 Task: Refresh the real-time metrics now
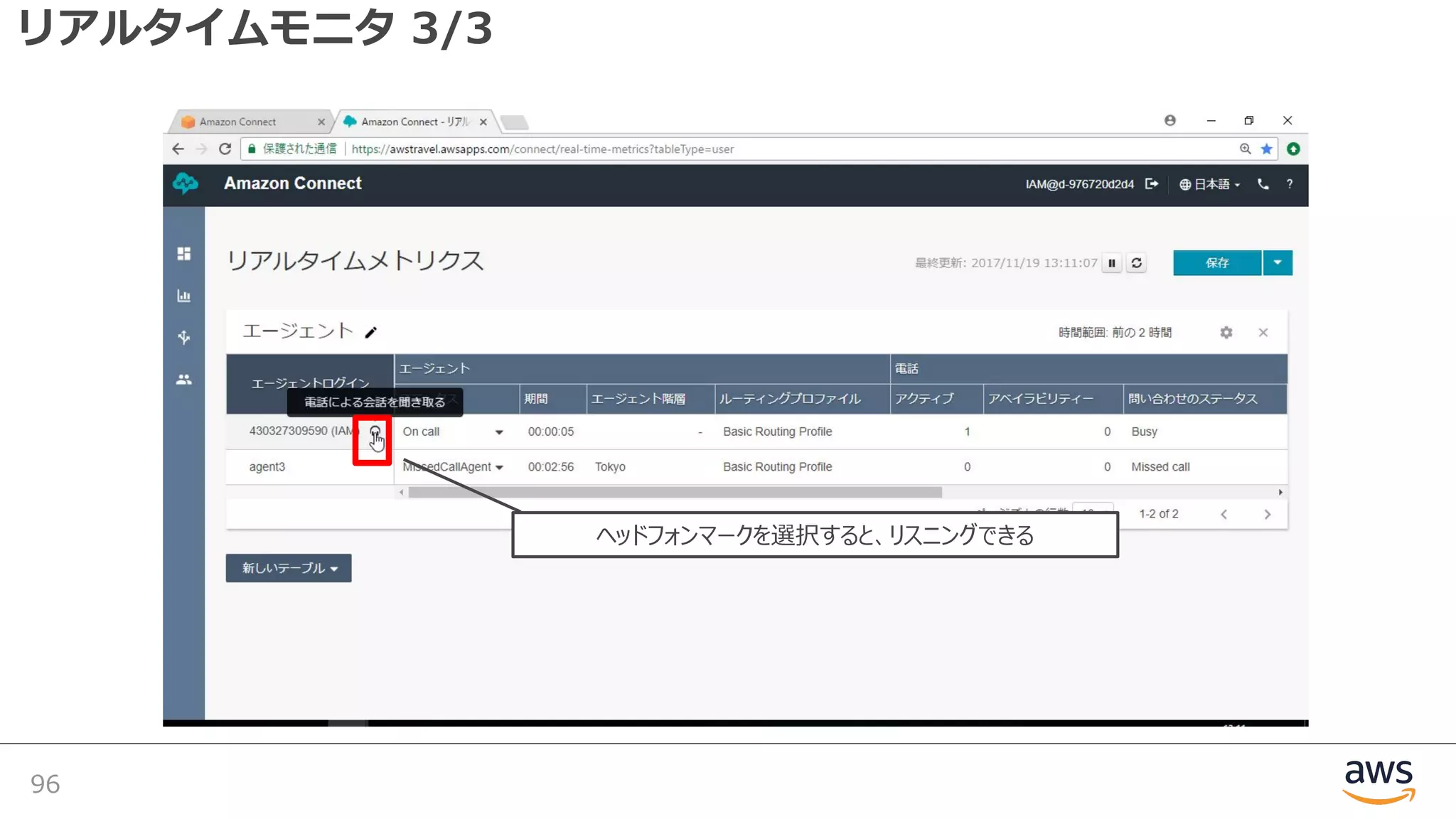[1137, 263]
